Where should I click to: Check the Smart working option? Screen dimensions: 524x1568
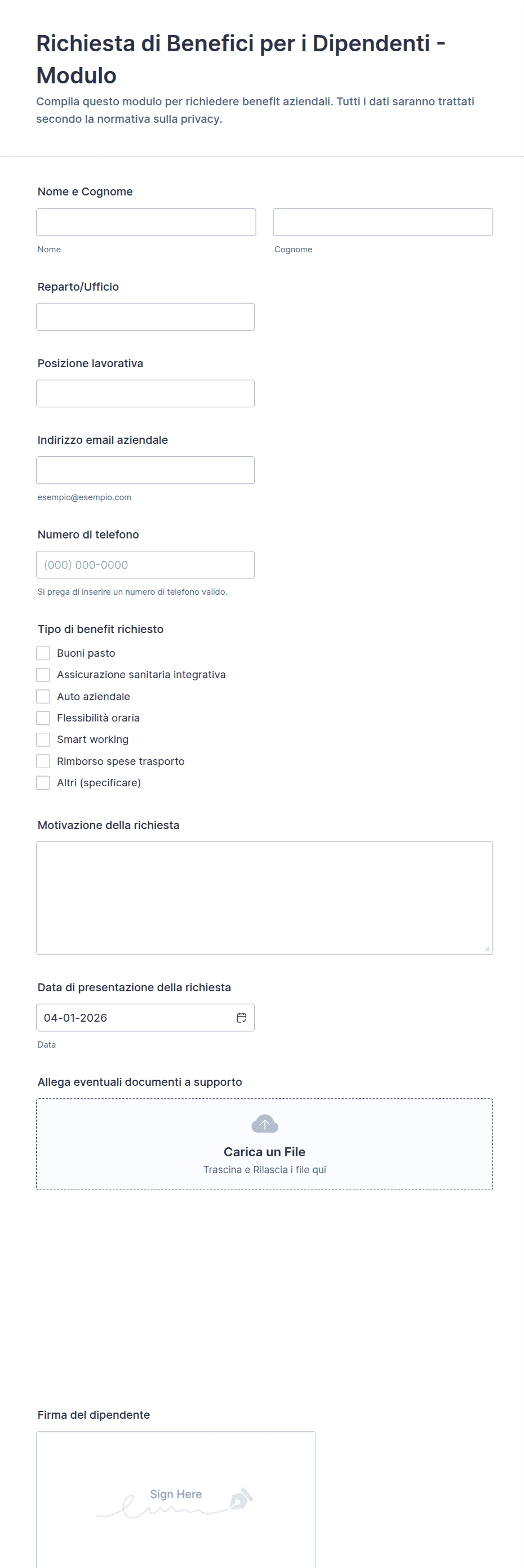point(43,740)
